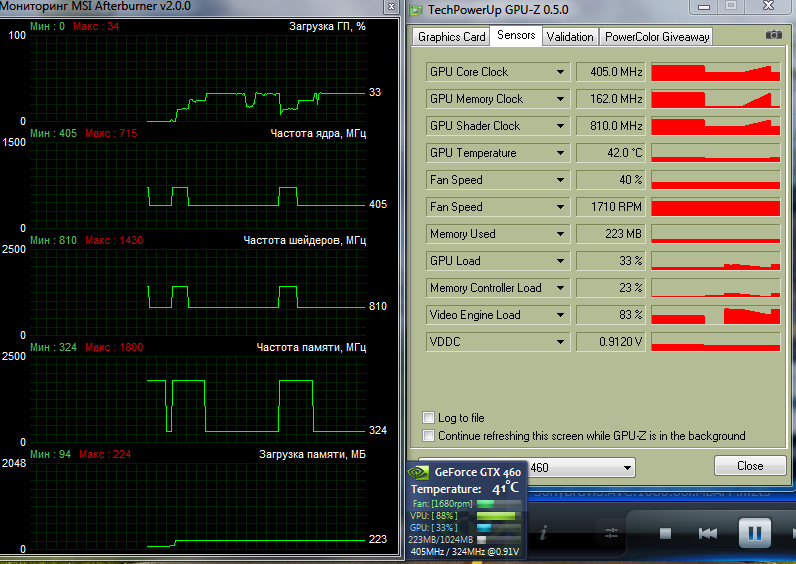Select the PowerColor Giveaway tab
This screenshot has width=796, height=564.
tap(656, 37)
